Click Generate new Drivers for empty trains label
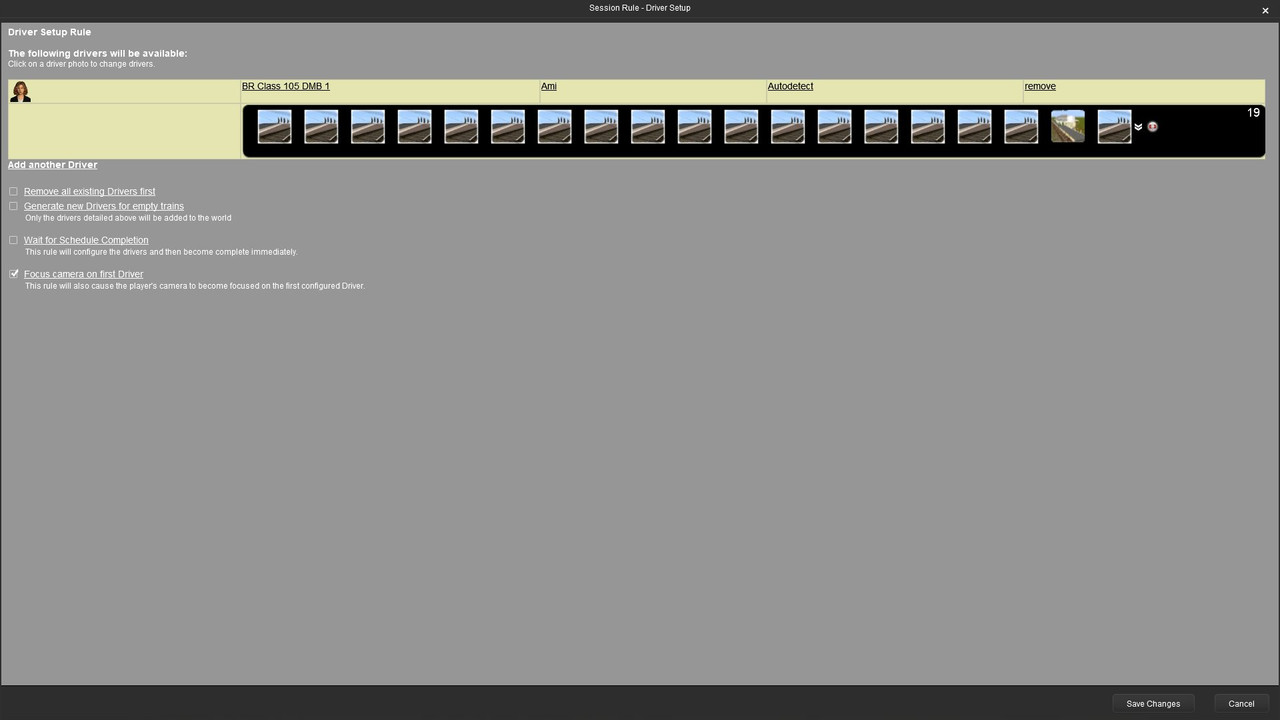The image size is (1280, 720). point(104,206)
